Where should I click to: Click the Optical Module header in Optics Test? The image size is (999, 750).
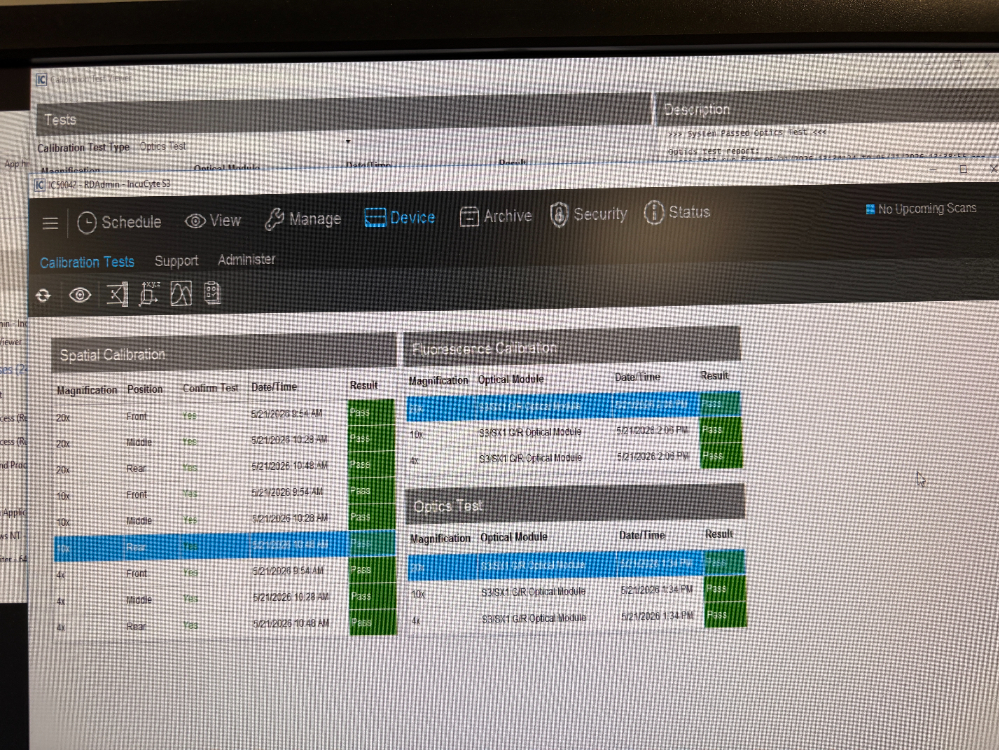click(x=514, y=537)
